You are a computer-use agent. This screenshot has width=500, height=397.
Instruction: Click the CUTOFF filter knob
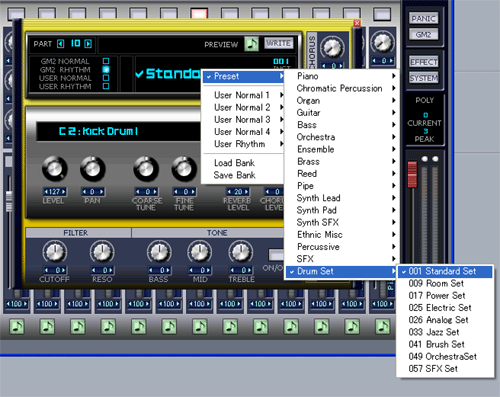pyautogui.click(x=55, y=252)
